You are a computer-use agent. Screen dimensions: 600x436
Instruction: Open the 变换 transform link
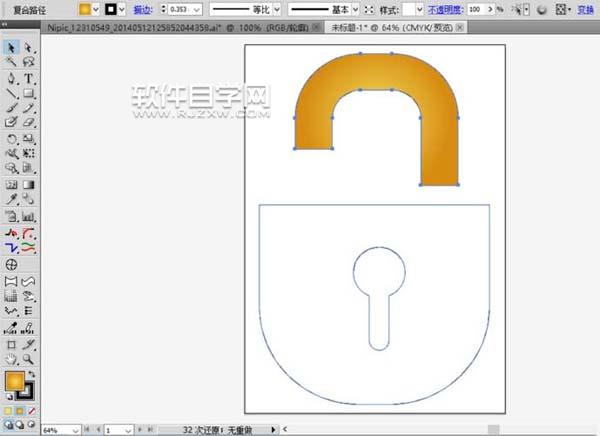[x=585, y=10]
